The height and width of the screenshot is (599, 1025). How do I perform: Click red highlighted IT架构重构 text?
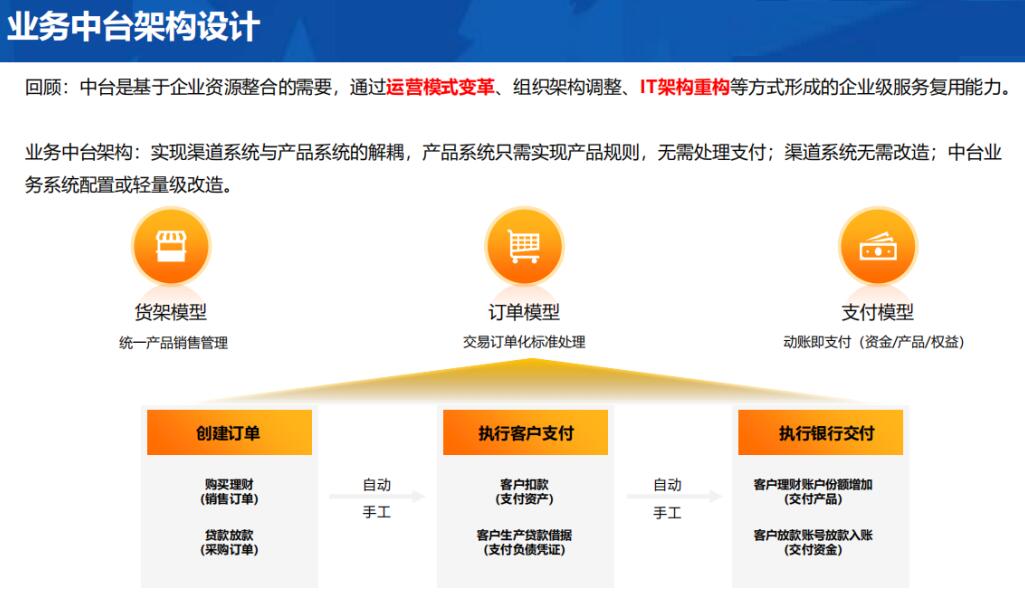[684, 87]
